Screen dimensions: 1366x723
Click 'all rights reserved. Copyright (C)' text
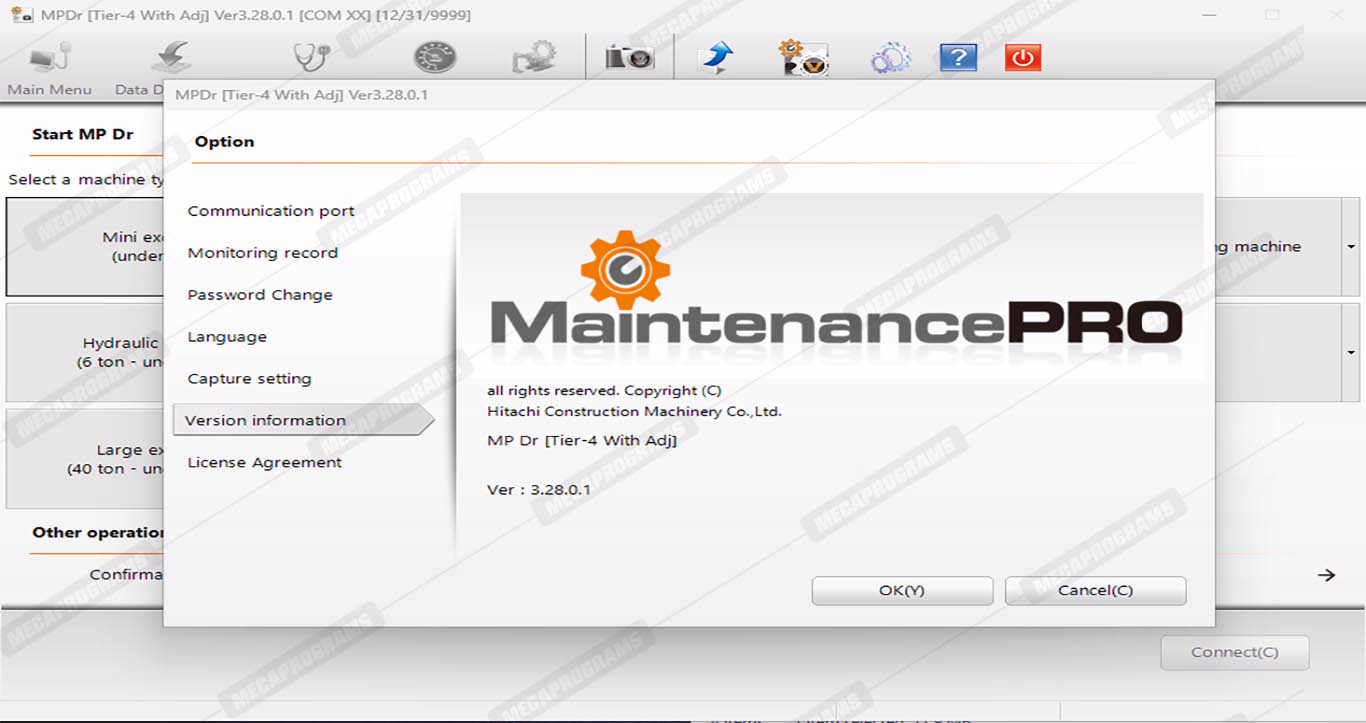(x=604, y=391)
